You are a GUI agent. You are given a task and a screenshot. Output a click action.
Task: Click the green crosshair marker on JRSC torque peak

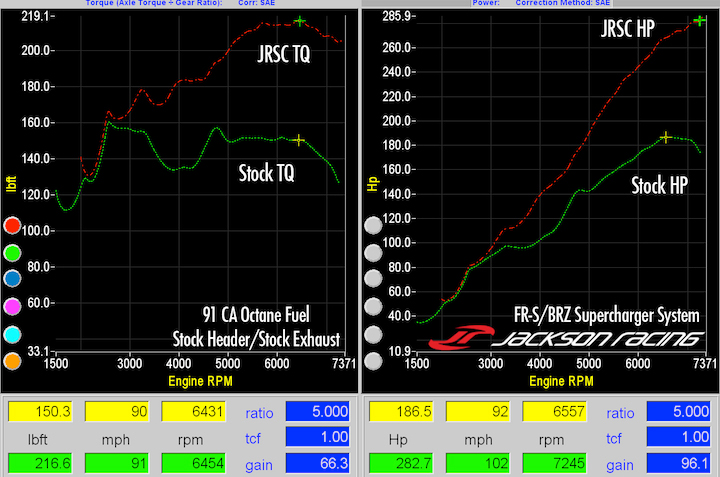pyautogui.click(x=300, y=21)
